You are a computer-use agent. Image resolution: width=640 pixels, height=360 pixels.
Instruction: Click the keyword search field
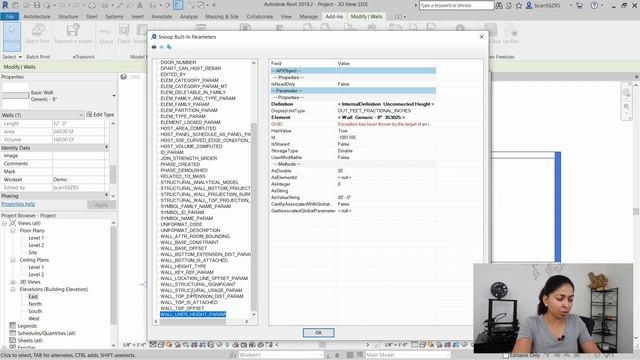pos(456,5)
